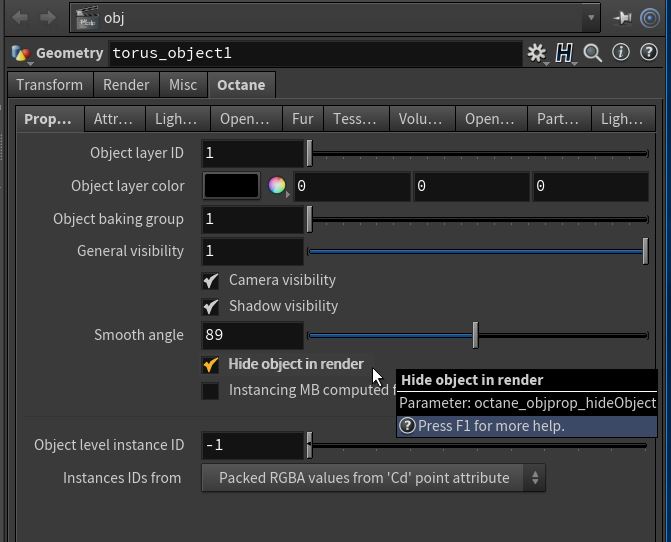Click the Object level instance ID slider handle
Screen dimensions: 671x542
309,445
